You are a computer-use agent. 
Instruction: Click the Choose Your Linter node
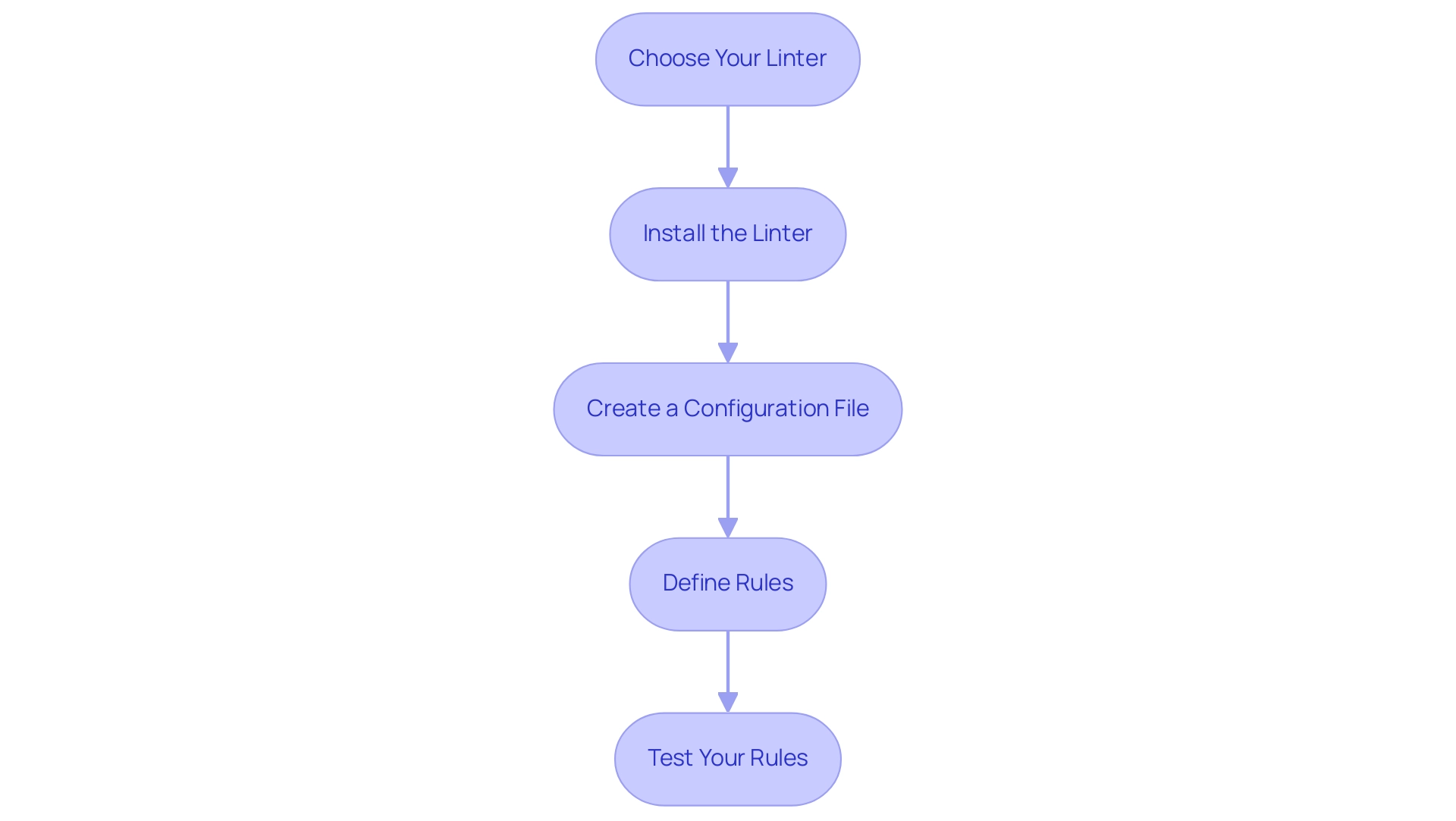728,58
